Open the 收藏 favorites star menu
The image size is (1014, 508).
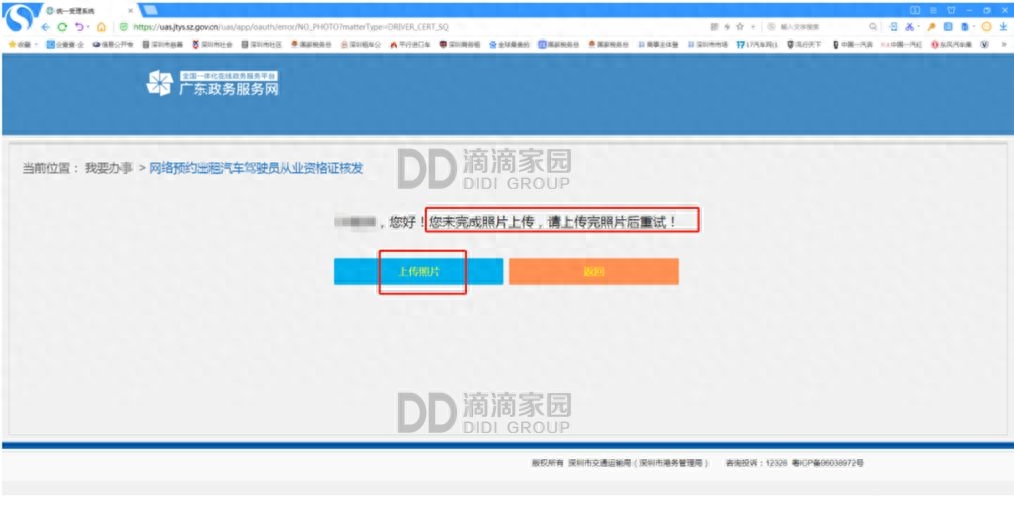coord(21,45)
